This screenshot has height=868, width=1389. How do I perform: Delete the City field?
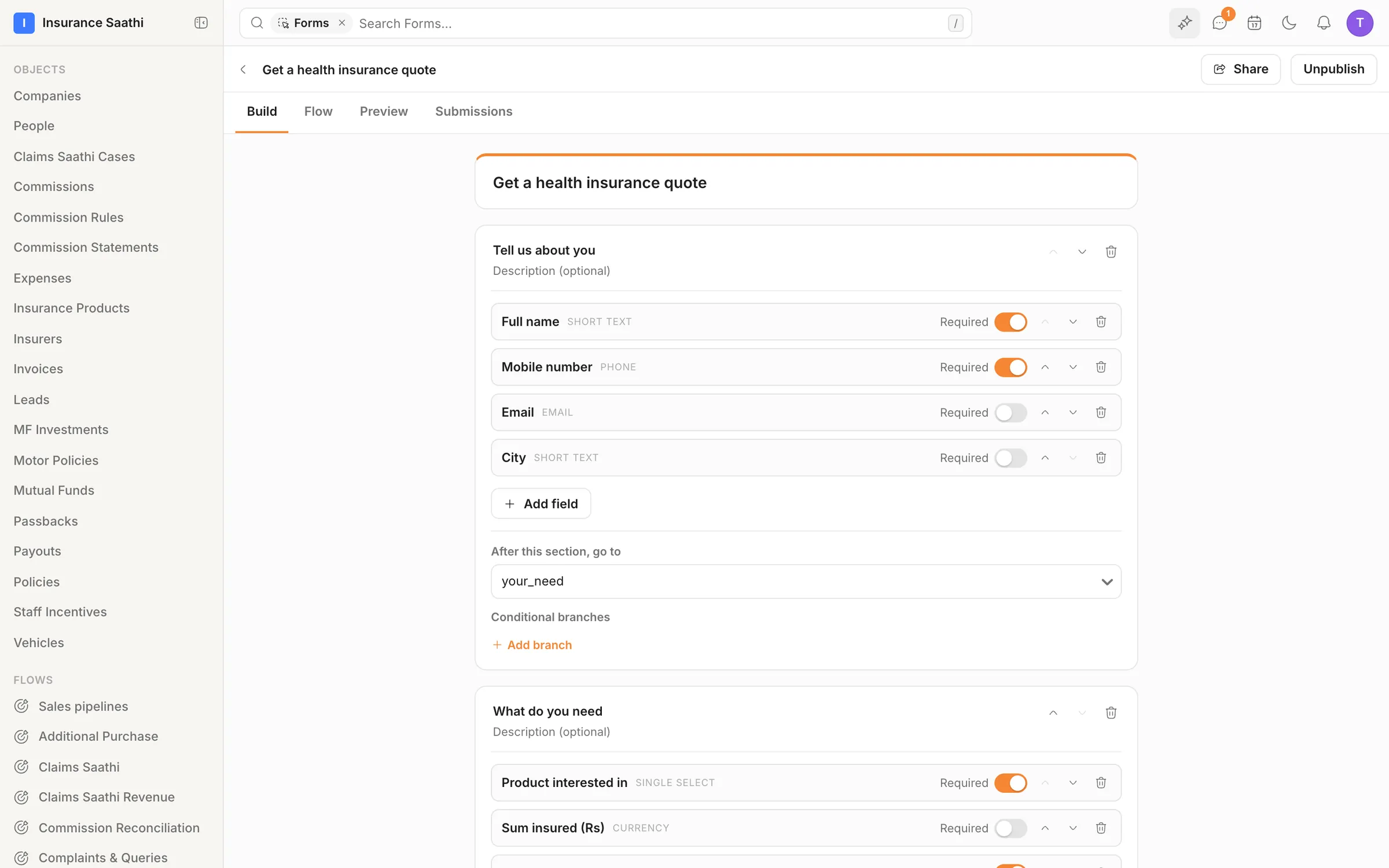pos(1101,458)
